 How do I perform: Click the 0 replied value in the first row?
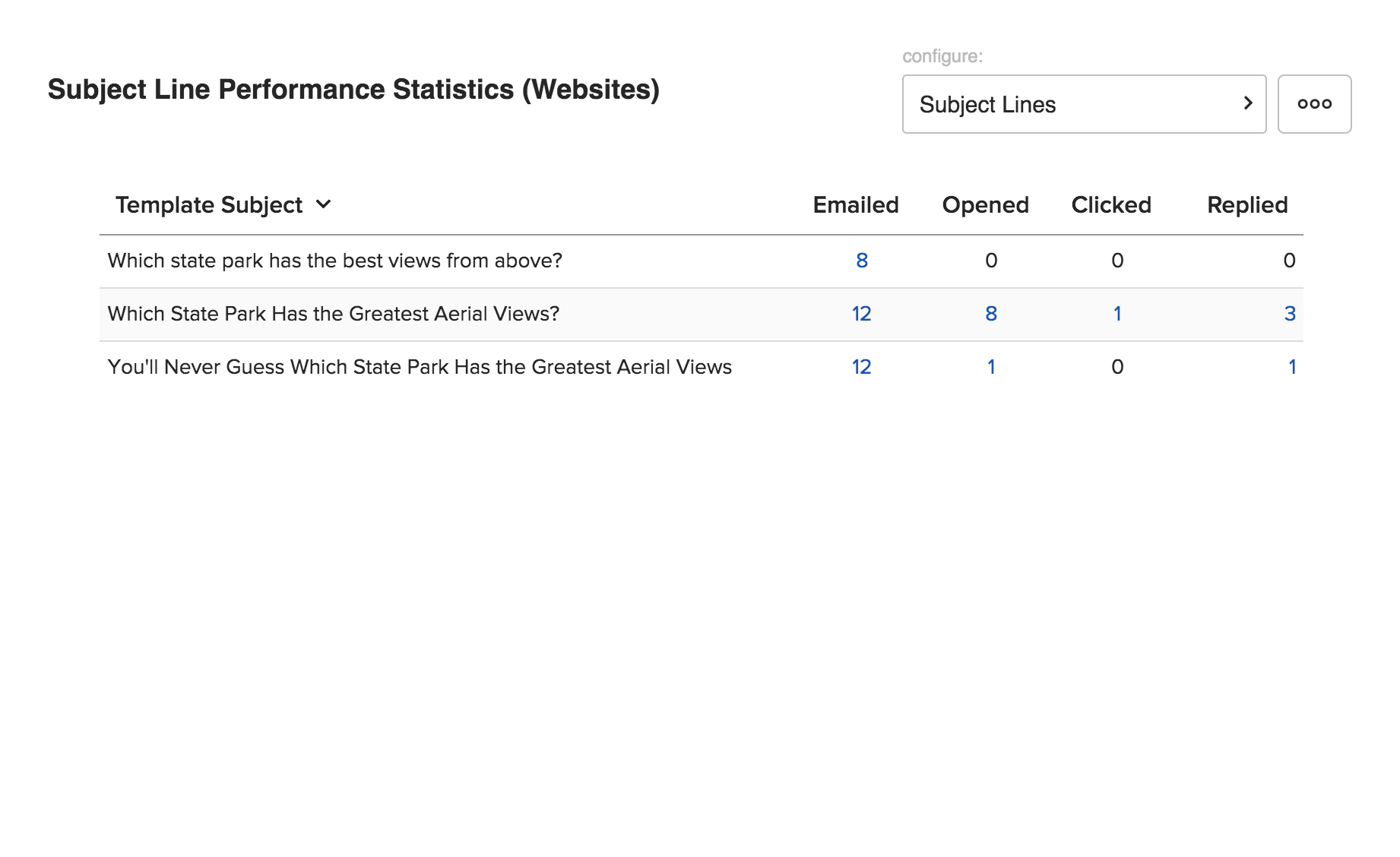pos(1289,261)
